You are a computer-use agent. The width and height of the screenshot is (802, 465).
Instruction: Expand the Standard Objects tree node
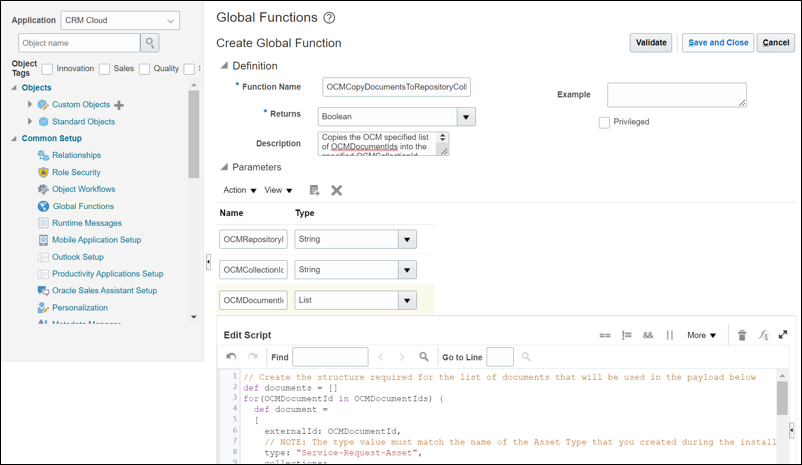pyautogui.click(x=30, y=121)
